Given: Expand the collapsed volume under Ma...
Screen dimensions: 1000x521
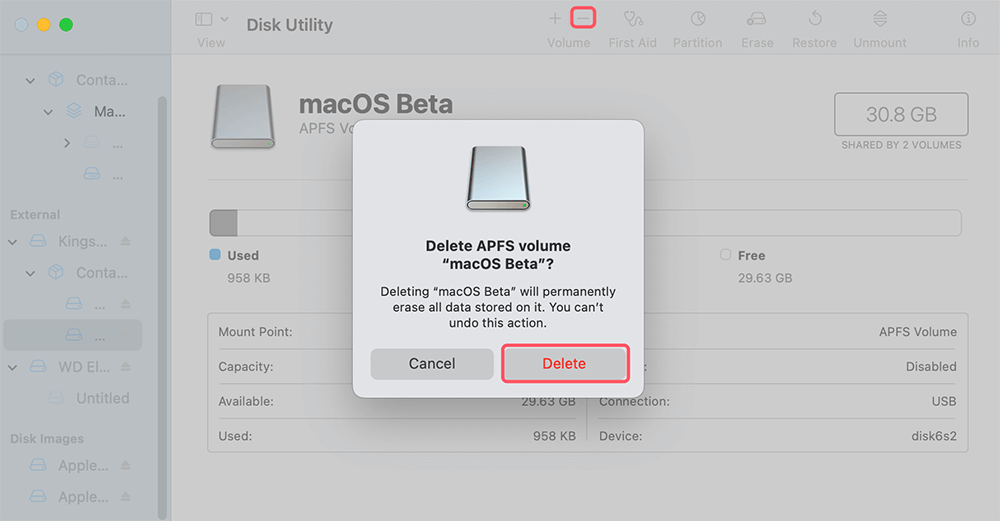Looking at the screenshot, I should tap(67, 143).
